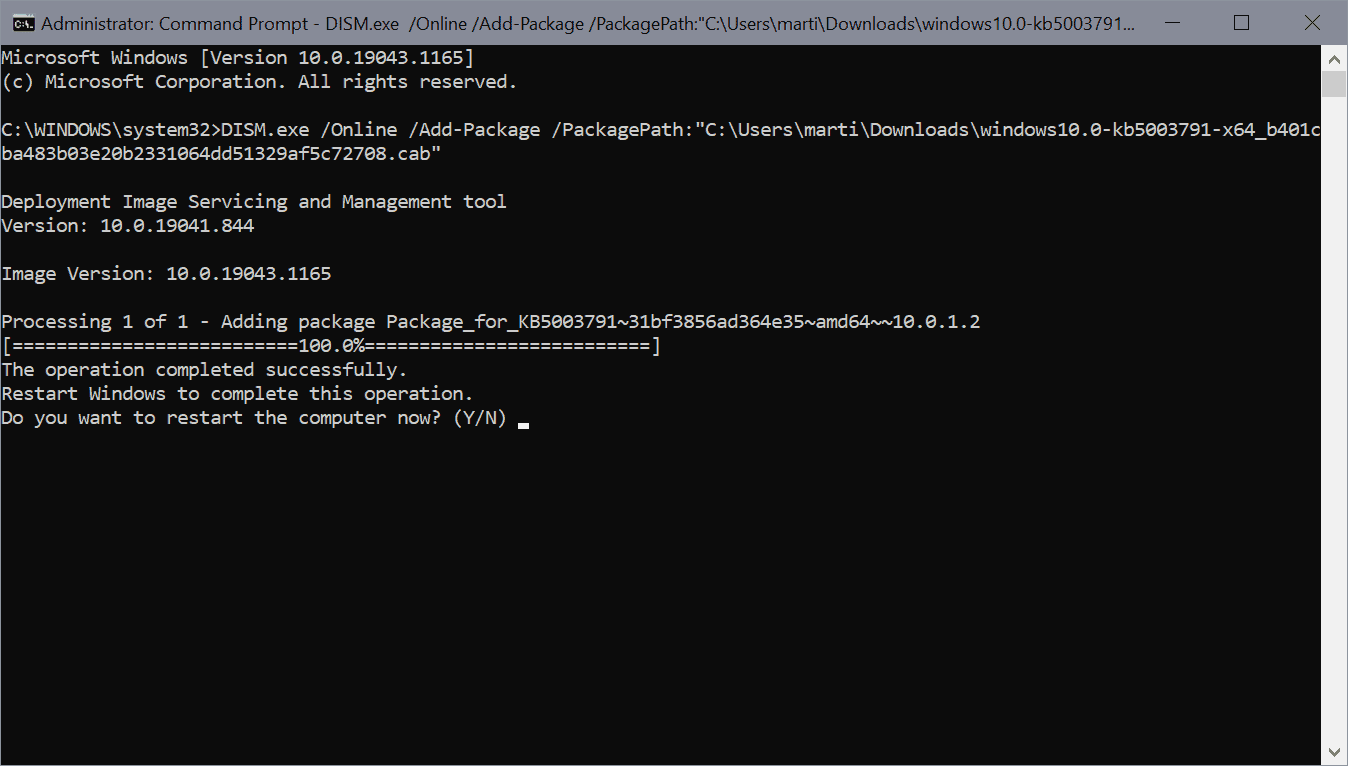Click the Processing 1 of 1 line
This screenshot has height=766, width=1348.
[x=491, y=322]
